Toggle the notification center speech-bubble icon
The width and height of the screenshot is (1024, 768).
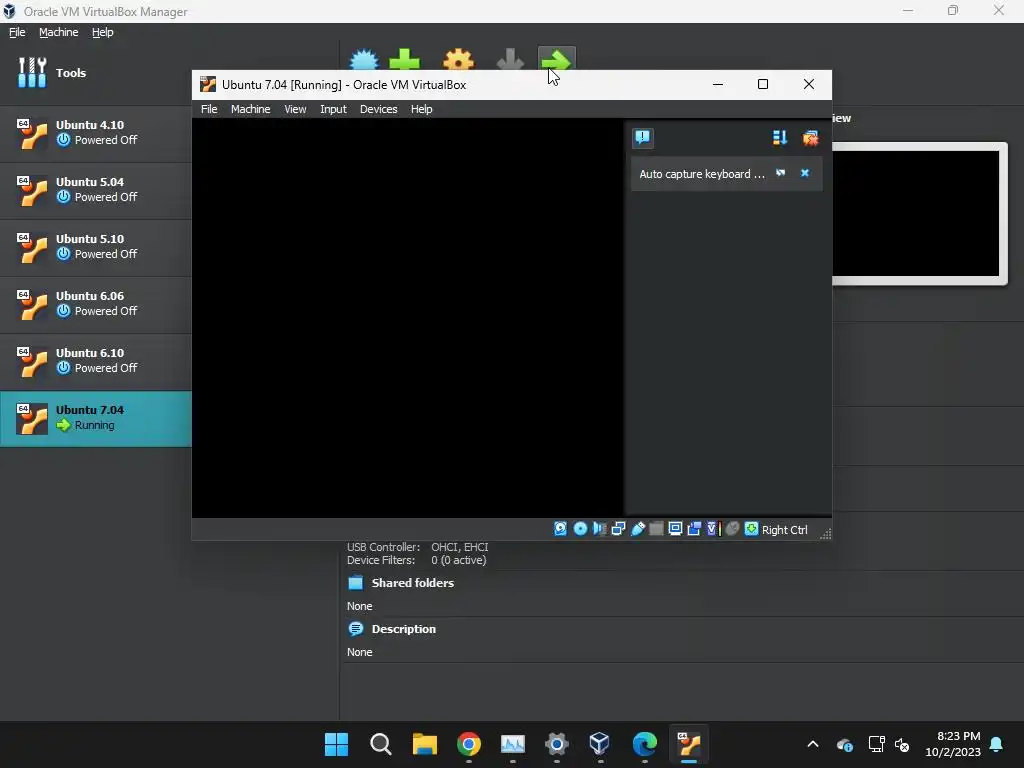pyautogui.click(x=643, y=138)
